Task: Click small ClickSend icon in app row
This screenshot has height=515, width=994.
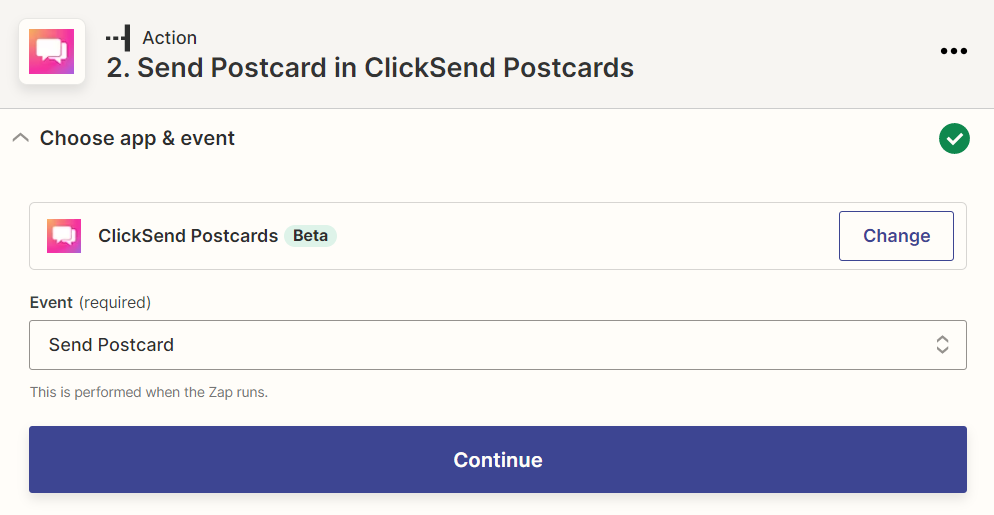Action: 64,236
